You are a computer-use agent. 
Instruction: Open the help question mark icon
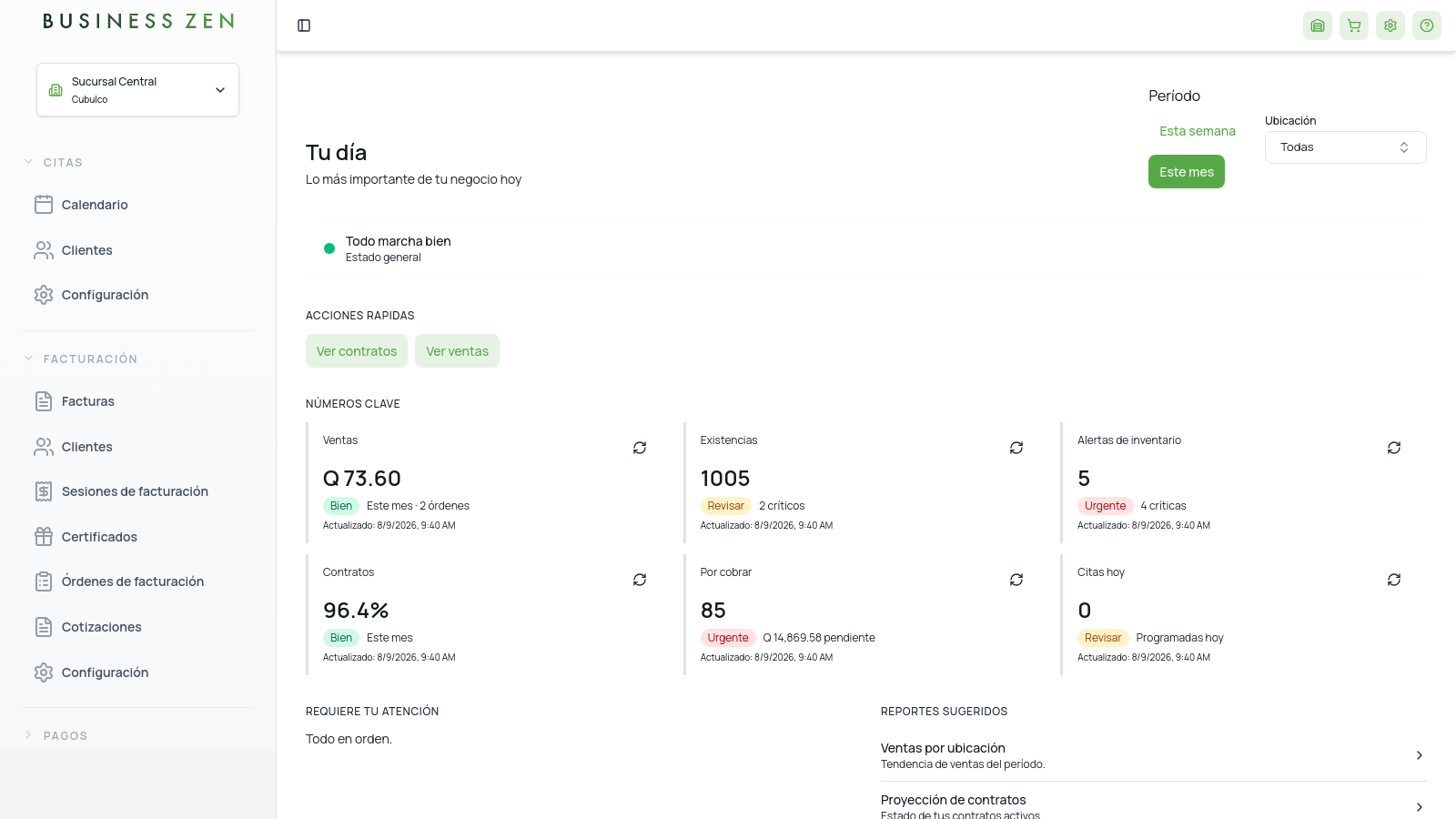coord(1427,25)
